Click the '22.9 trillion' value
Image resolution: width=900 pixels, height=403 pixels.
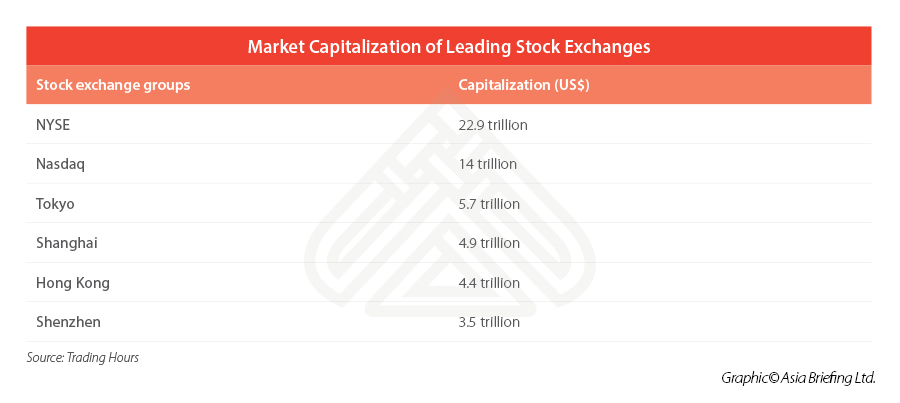493,125
